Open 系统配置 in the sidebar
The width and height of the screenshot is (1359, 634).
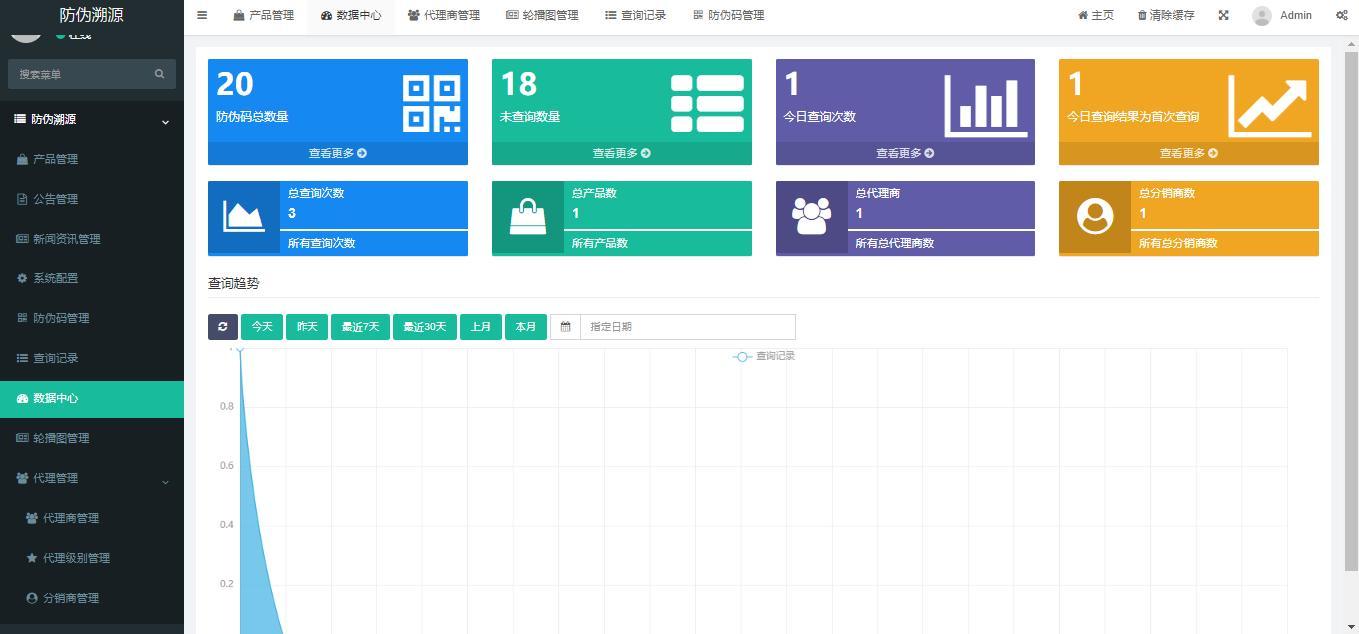tap(92, 278)
